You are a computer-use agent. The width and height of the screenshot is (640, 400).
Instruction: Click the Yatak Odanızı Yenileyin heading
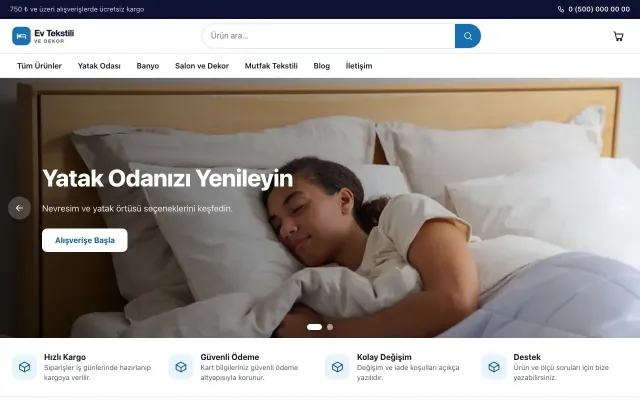point(167,178)
